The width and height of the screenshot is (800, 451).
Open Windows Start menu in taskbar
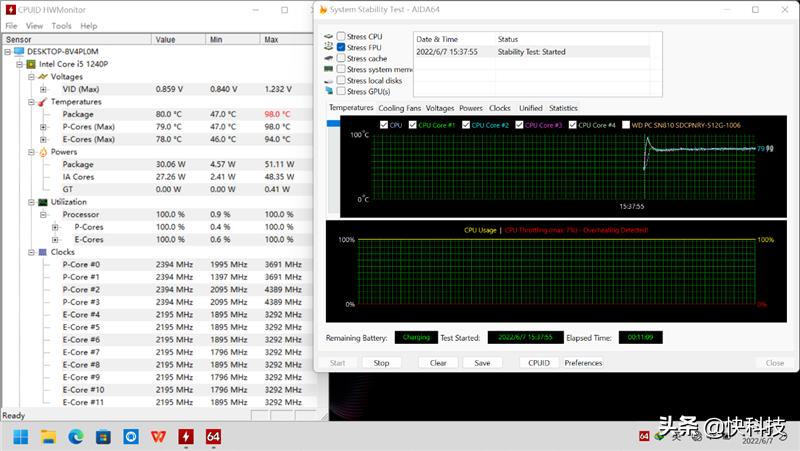pos(21,437)
